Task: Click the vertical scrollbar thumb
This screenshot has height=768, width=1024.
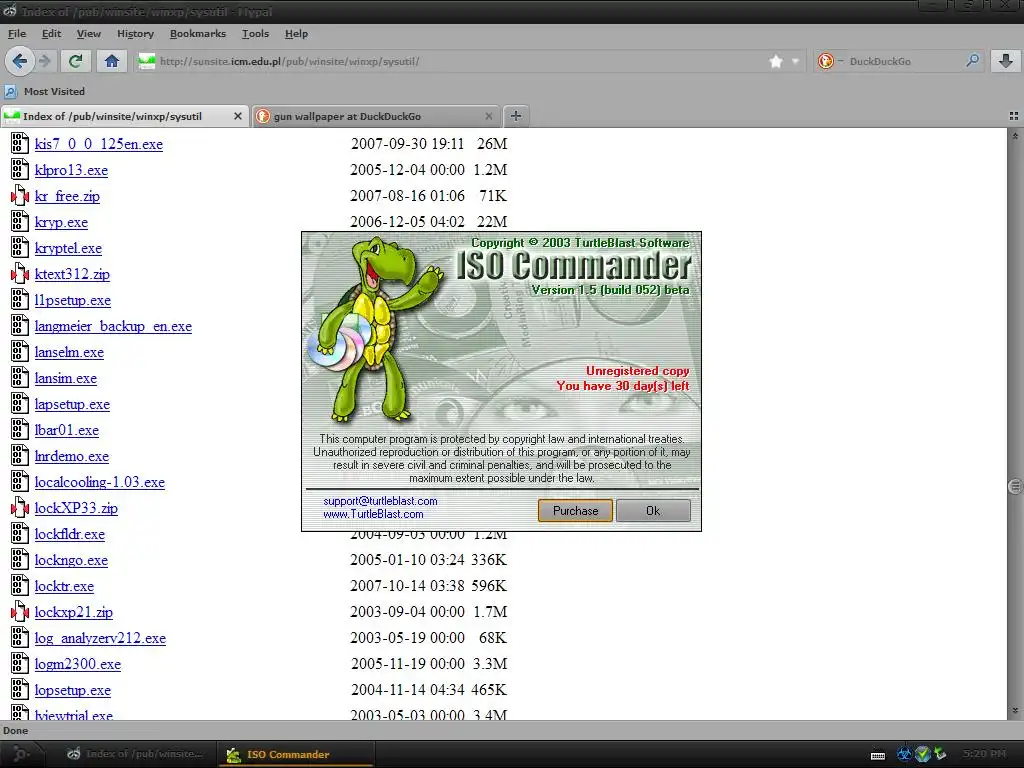Action: click(x=1015, y=487)
